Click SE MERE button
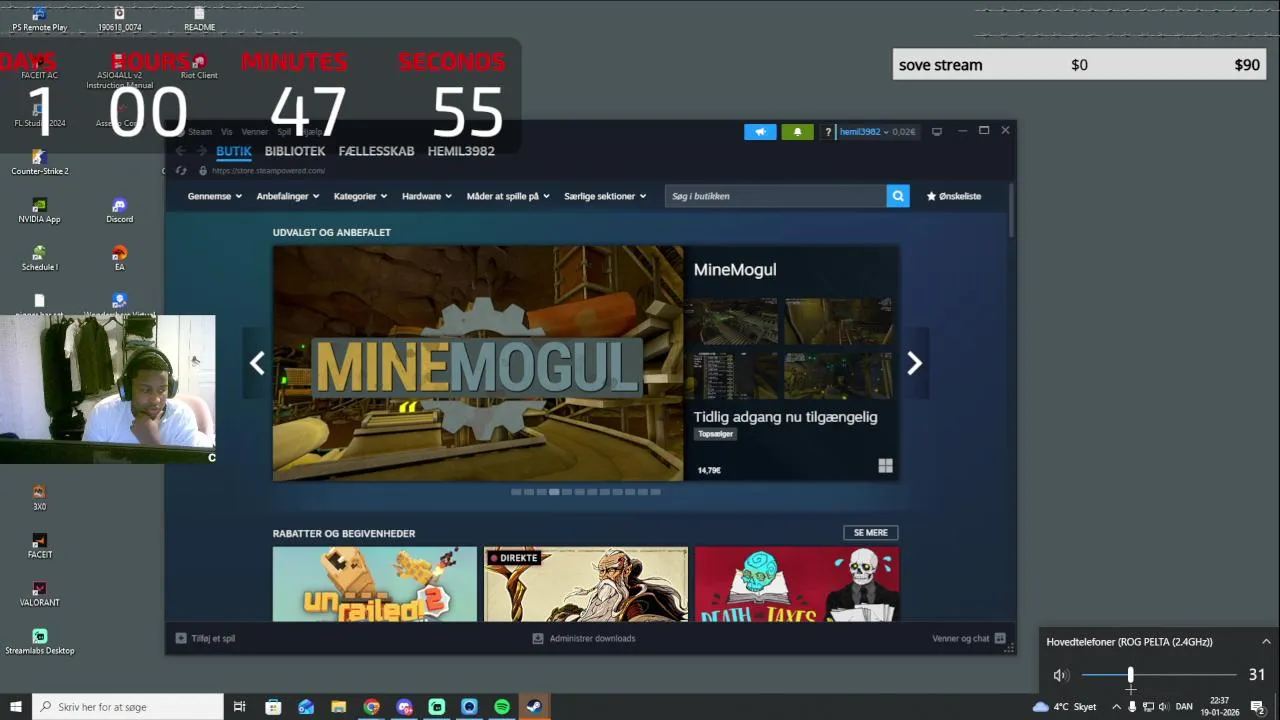1280x720 pixels. 871,533
